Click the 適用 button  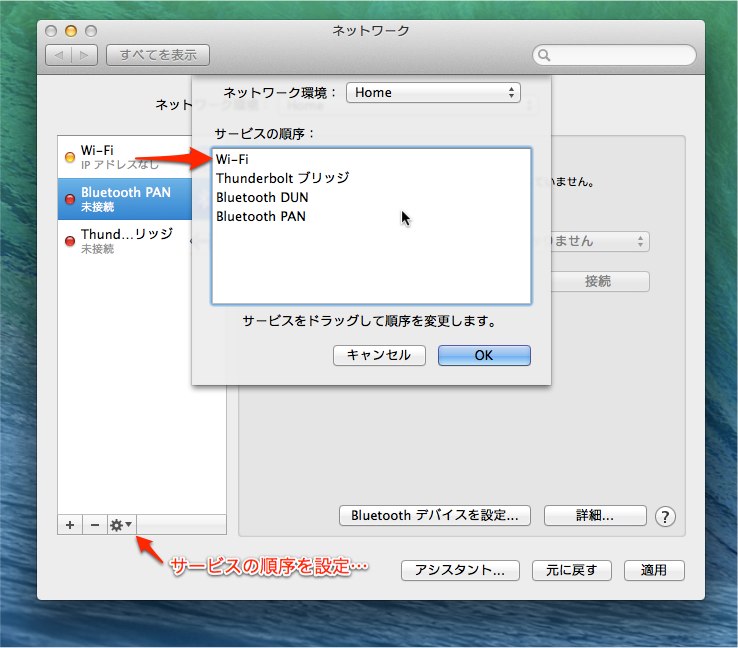[654, 570]
